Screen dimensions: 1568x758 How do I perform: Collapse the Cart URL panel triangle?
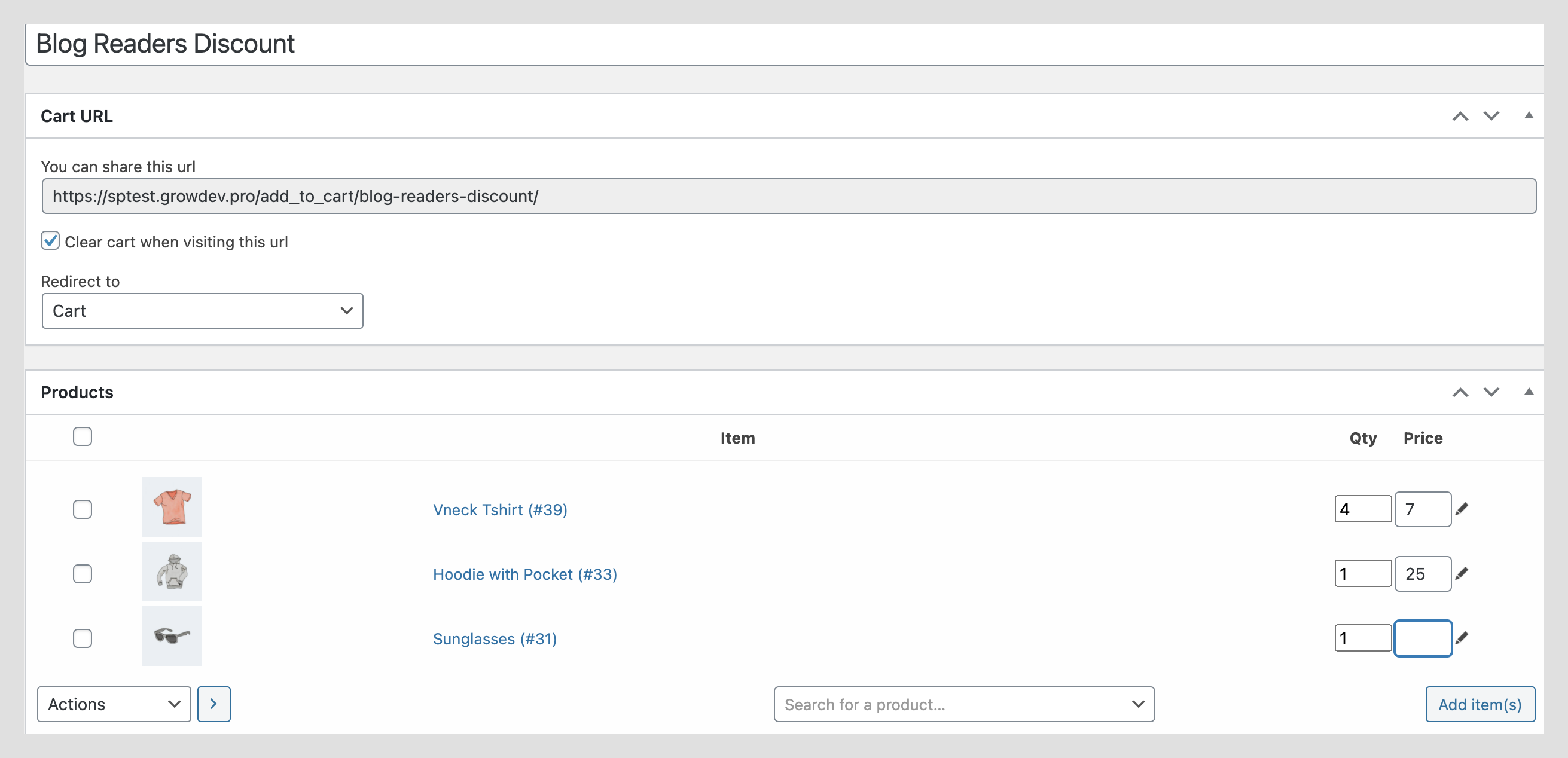click(x=1528, y=115)
